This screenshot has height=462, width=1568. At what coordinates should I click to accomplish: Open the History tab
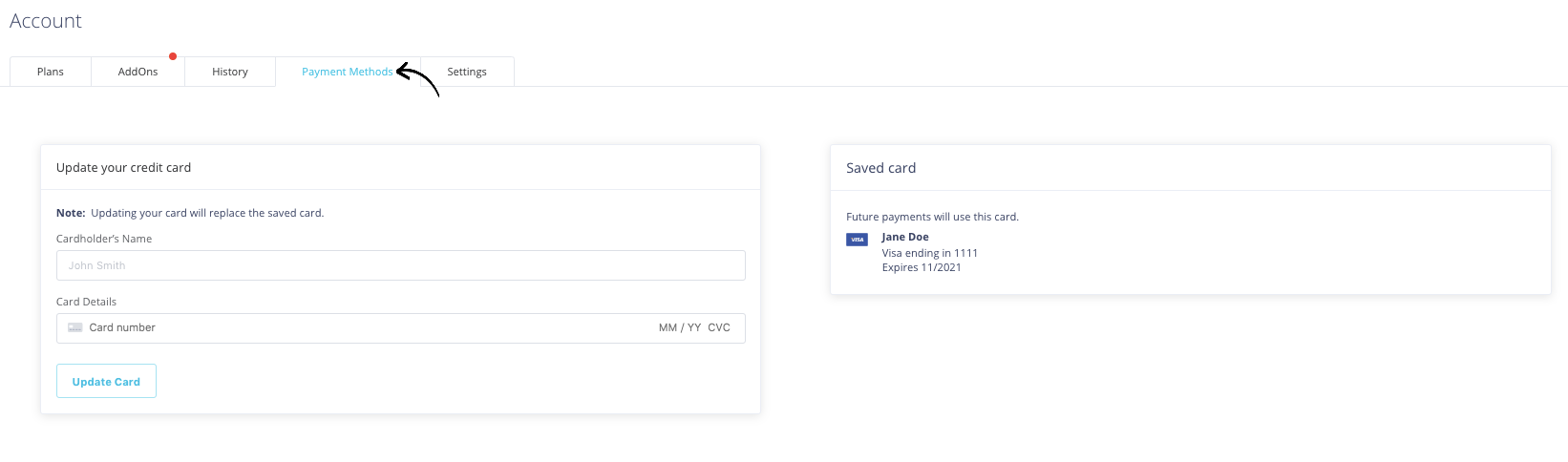pyautogui.click(x=230, y=72)
